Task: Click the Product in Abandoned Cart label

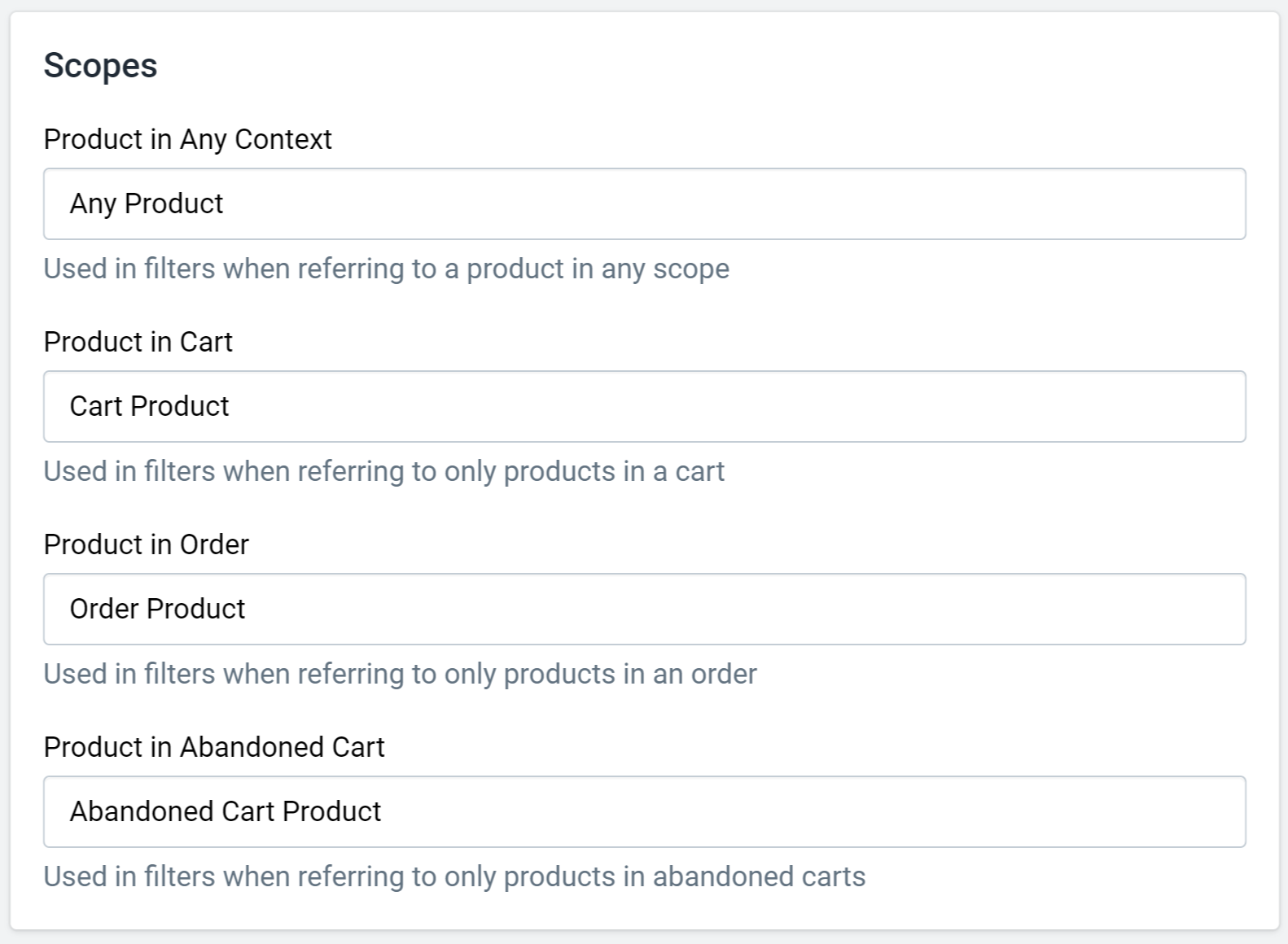Action: [214, 747]
